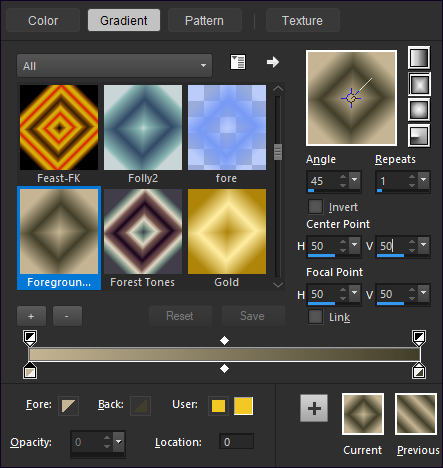Select the sunburst gradient style icon
This screenshot has width=443, height=468.
tap(419, 109)
